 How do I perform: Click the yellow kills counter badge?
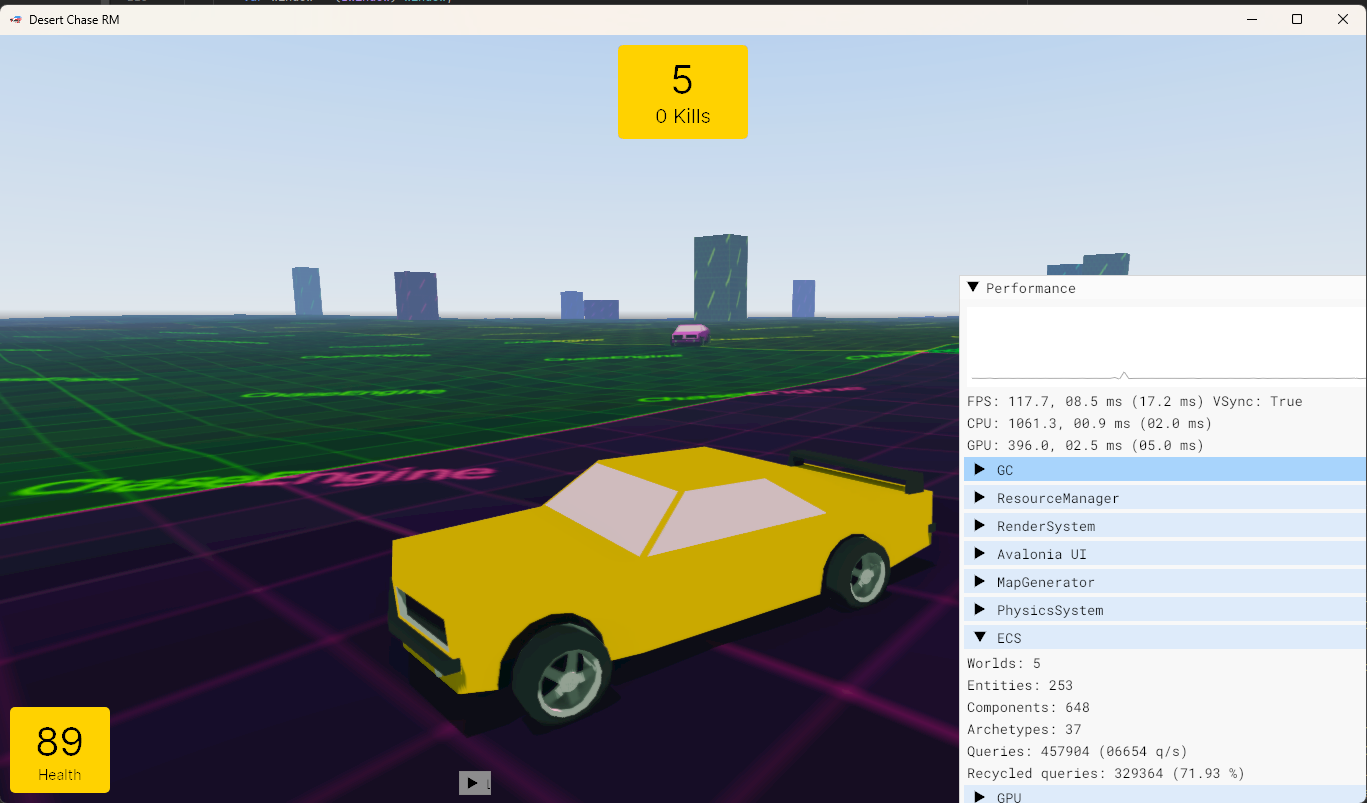point(682,92)
